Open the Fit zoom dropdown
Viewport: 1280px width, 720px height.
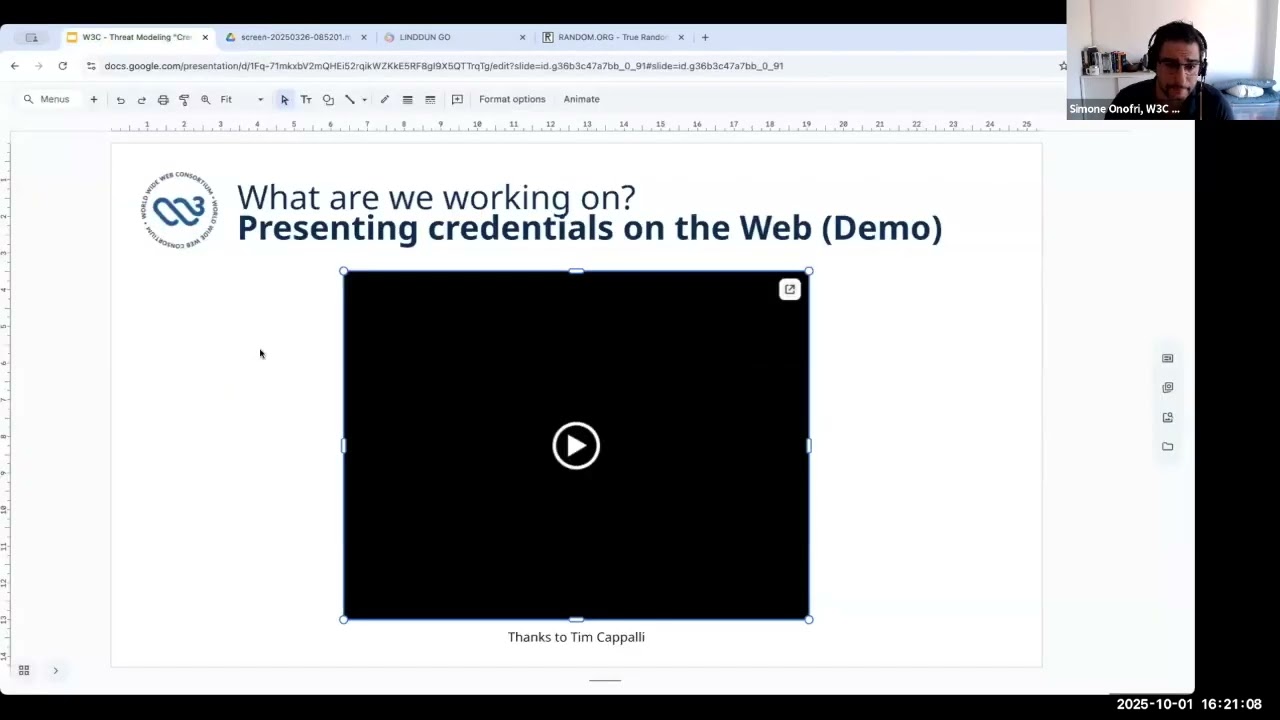[242, 100]
